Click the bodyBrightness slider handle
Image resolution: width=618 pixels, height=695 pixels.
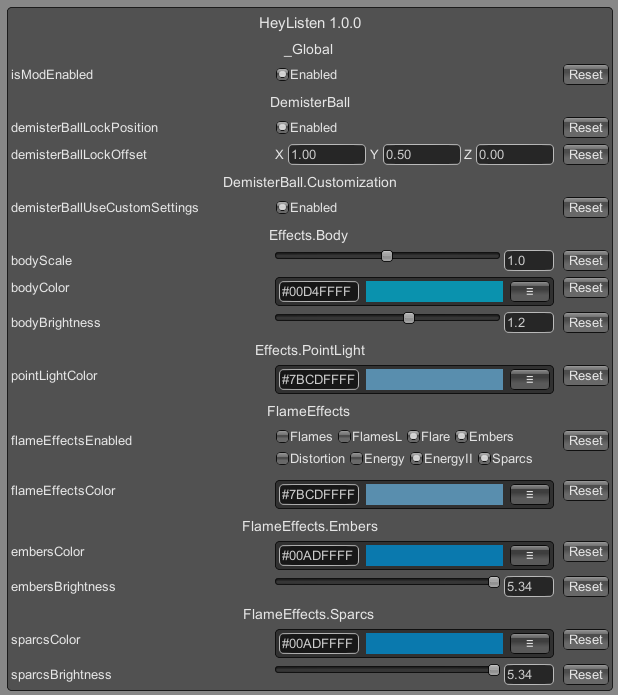pyautogui.click(x=409, y=318)
